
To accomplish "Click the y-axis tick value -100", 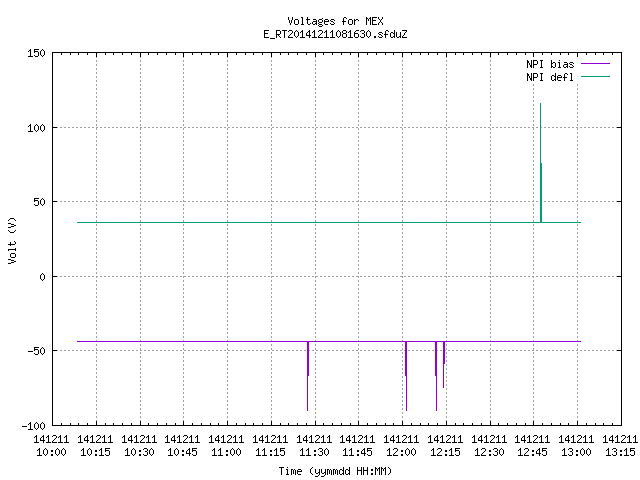I will click(33, 426).
